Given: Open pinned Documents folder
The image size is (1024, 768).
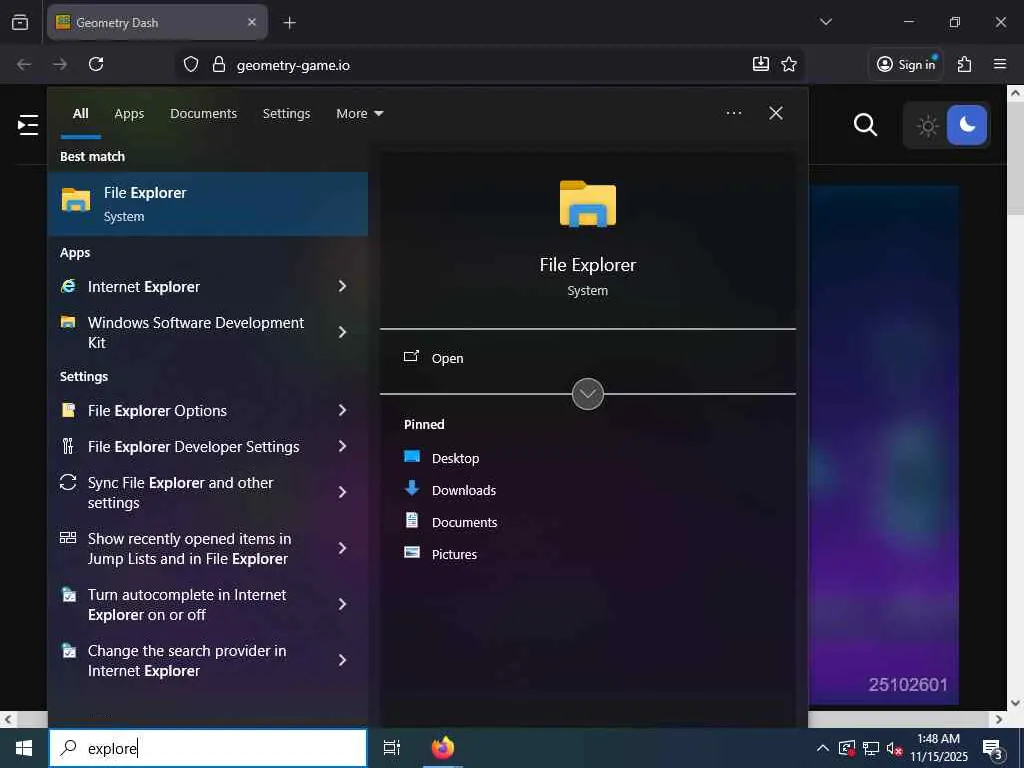Looking at the screenshot, I should click(x=451, y=522).
